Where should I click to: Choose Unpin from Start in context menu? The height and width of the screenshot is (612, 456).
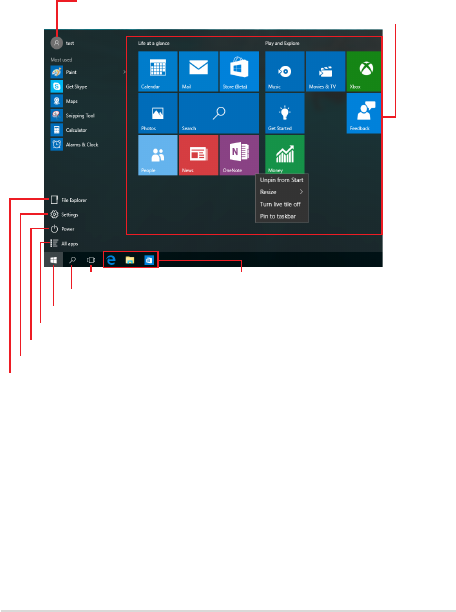281,180
